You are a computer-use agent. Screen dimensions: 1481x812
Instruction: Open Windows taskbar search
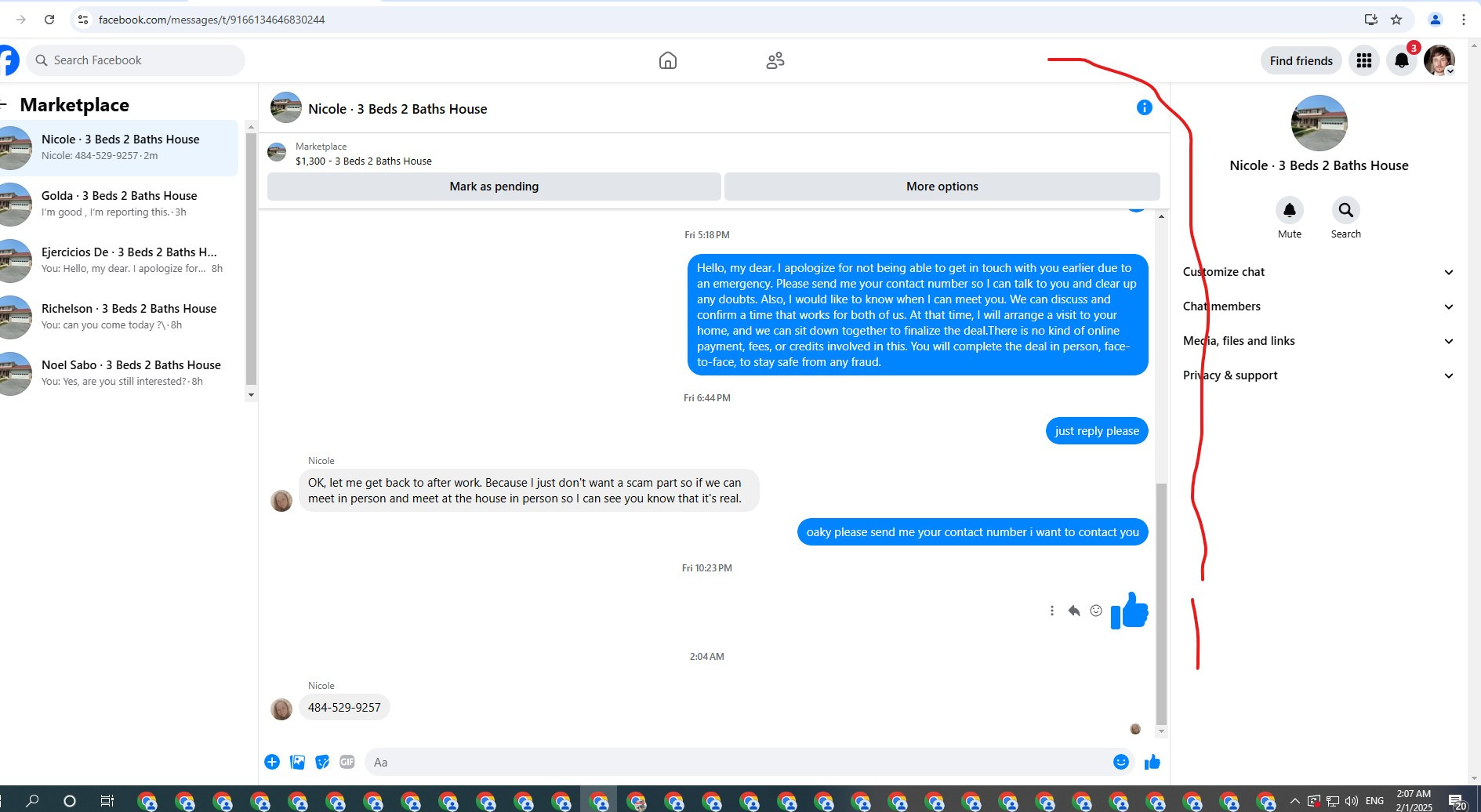32,800
